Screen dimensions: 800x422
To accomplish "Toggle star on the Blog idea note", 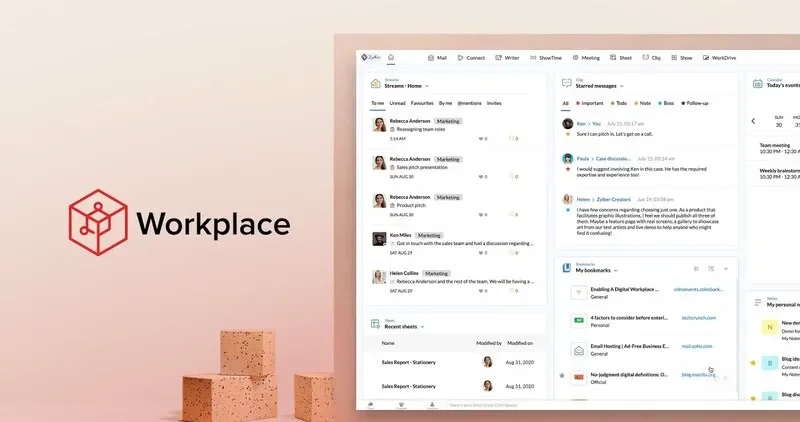I will click(753, 363).
